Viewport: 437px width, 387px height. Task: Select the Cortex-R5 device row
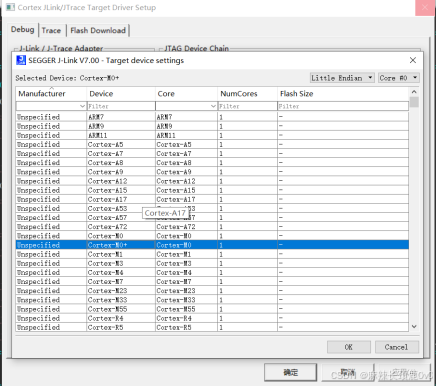pyautogui.click(x=212, y=327)
